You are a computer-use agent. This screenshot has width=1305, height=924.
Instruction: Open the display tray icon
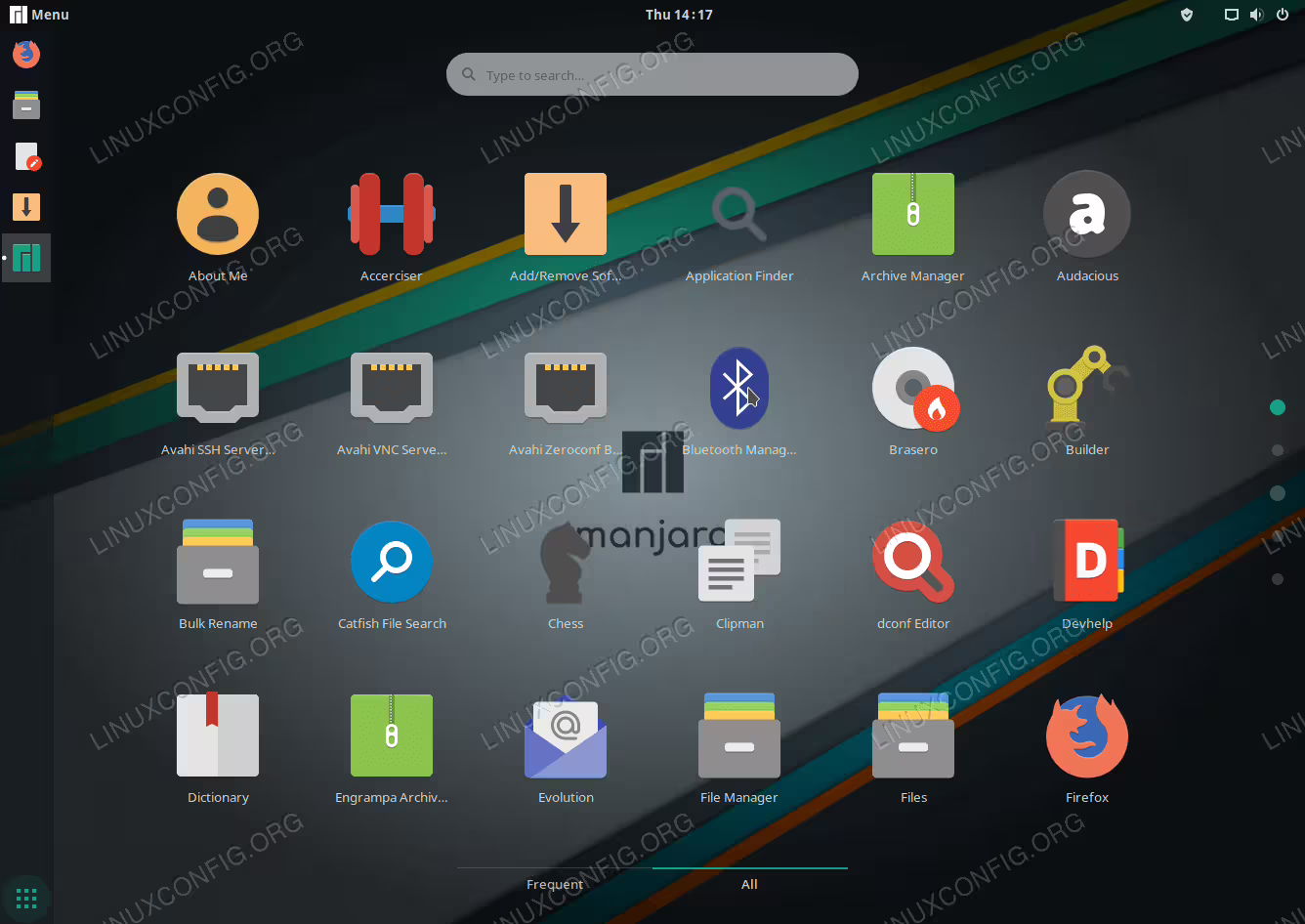pos(1232,15)
